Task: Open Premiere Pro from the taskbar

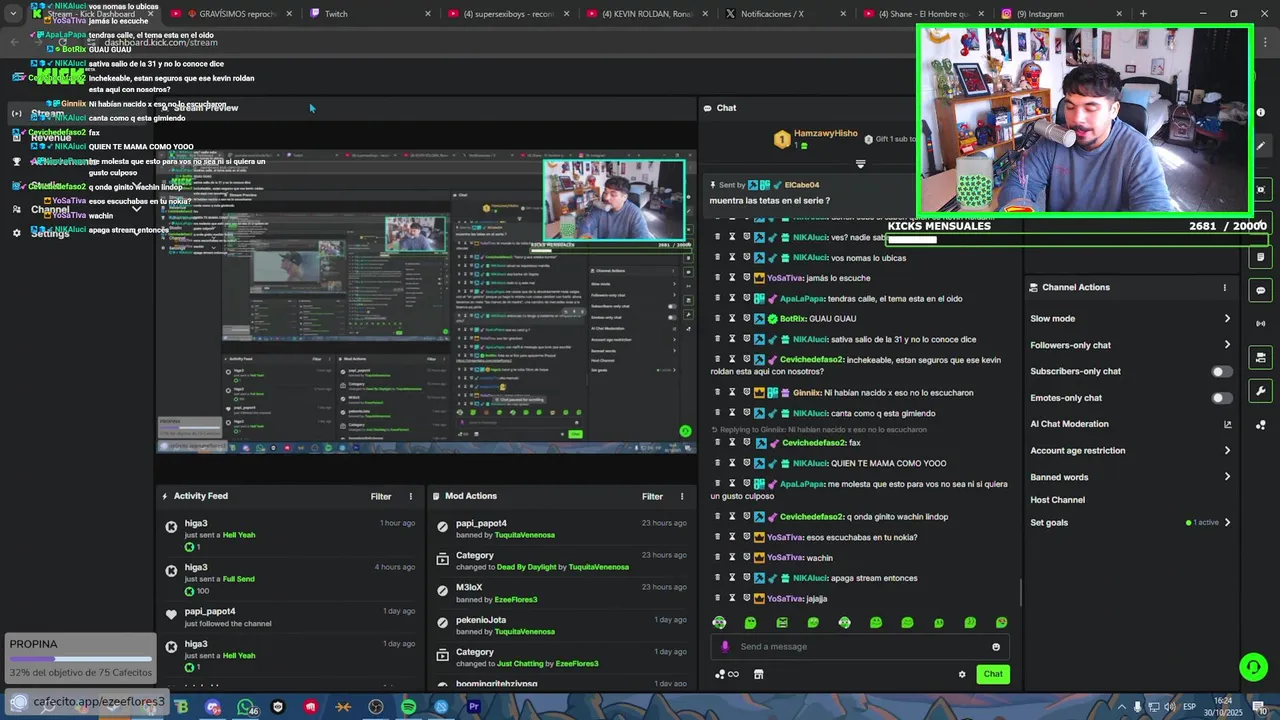Action: 474,707
